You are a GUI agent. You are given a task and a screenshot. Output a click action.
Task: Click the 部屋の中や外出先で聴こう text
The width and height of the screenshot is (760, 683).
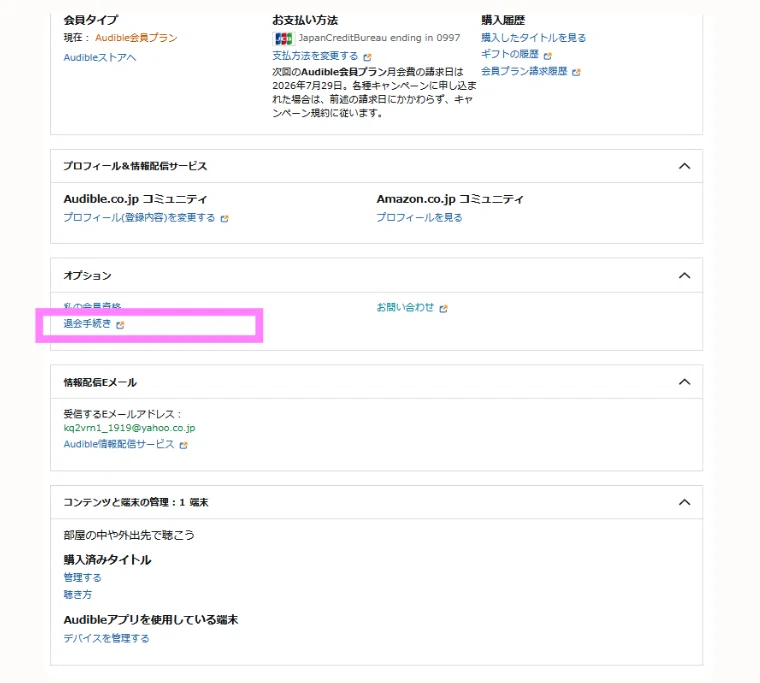click(129, 535)
